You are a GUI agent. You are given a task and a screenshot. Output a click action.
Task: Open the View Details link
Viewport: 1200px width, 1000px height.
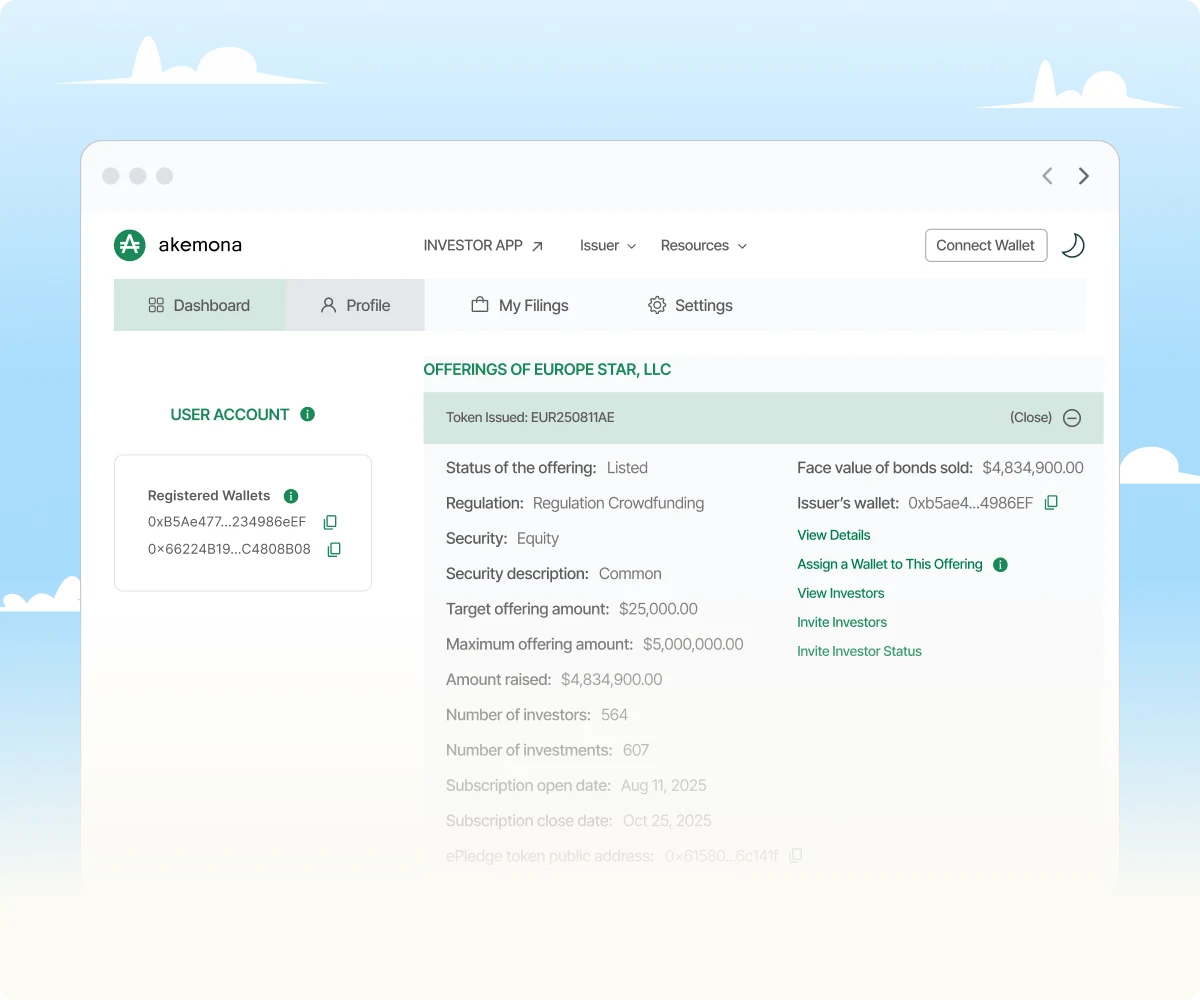click(x=834, y=535)
